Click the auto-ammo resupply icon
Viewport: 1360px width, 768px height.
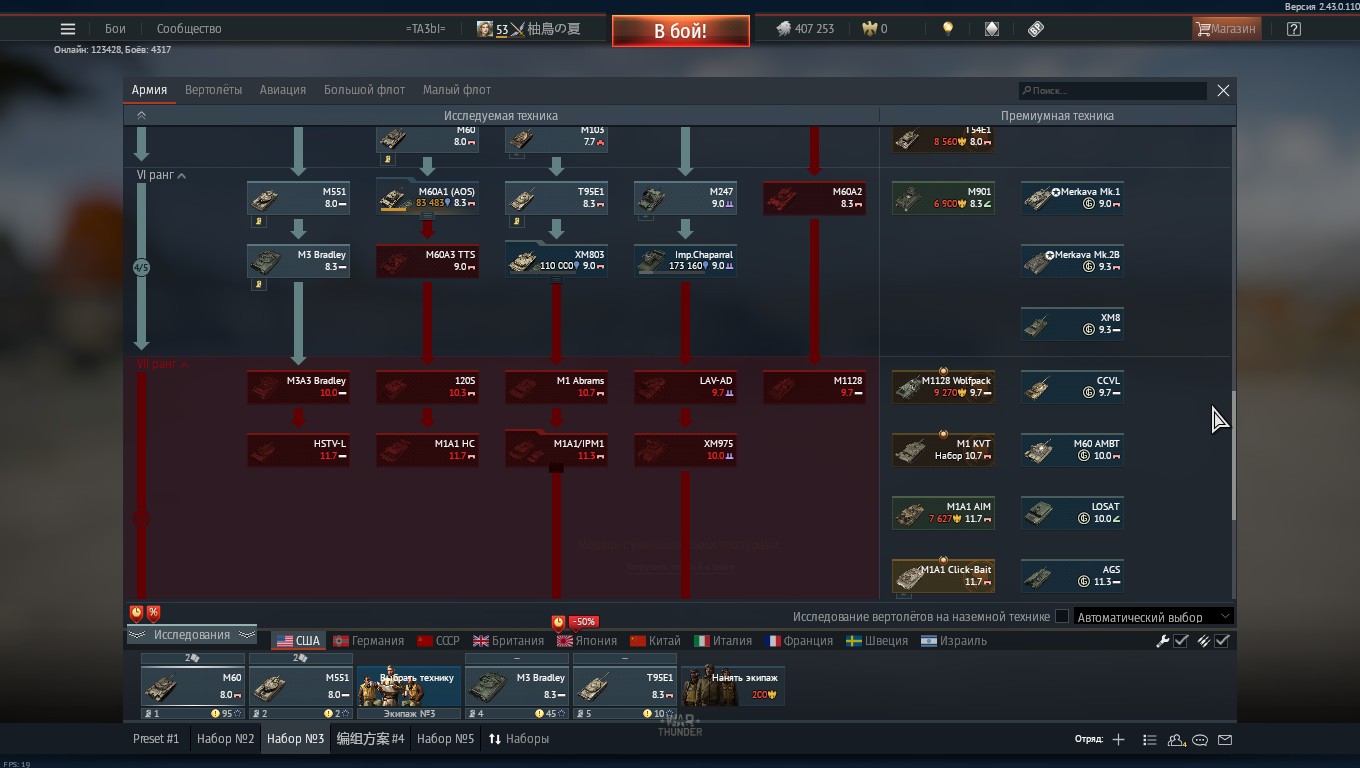click(x=1204, y=641)
